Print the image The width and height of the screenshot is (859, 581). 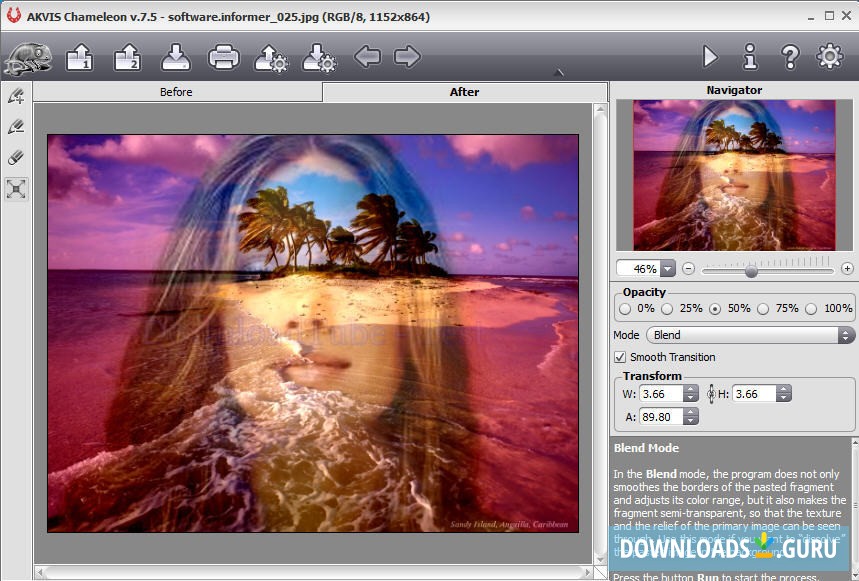(223, 57)
